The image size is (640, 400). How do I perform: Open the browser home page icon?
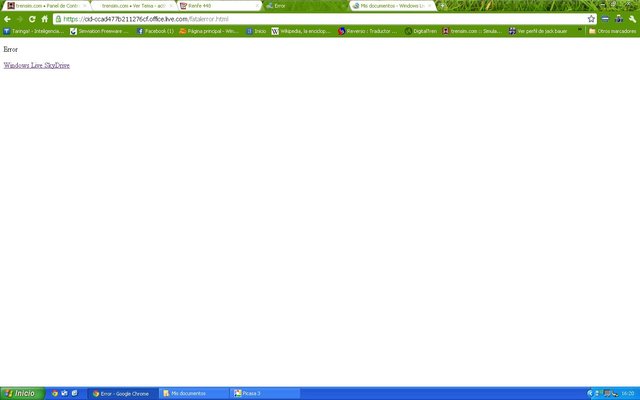44,19
